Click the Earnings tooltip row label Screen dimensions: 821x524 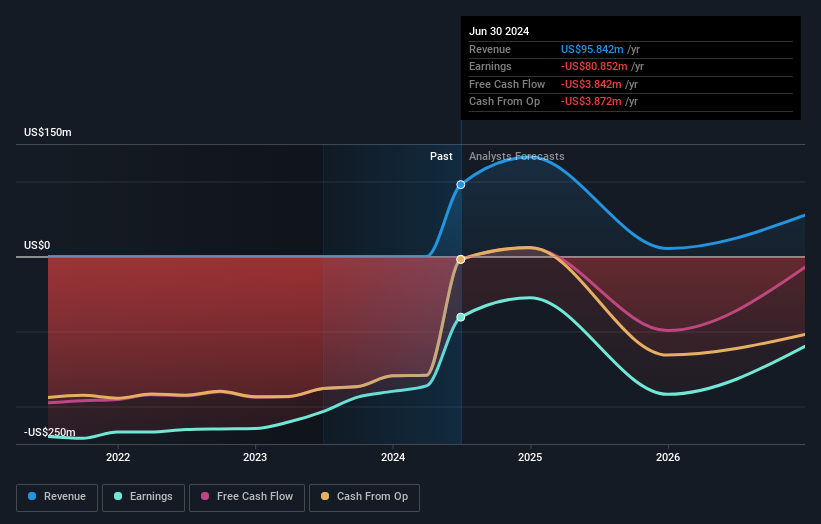[490, 66]
